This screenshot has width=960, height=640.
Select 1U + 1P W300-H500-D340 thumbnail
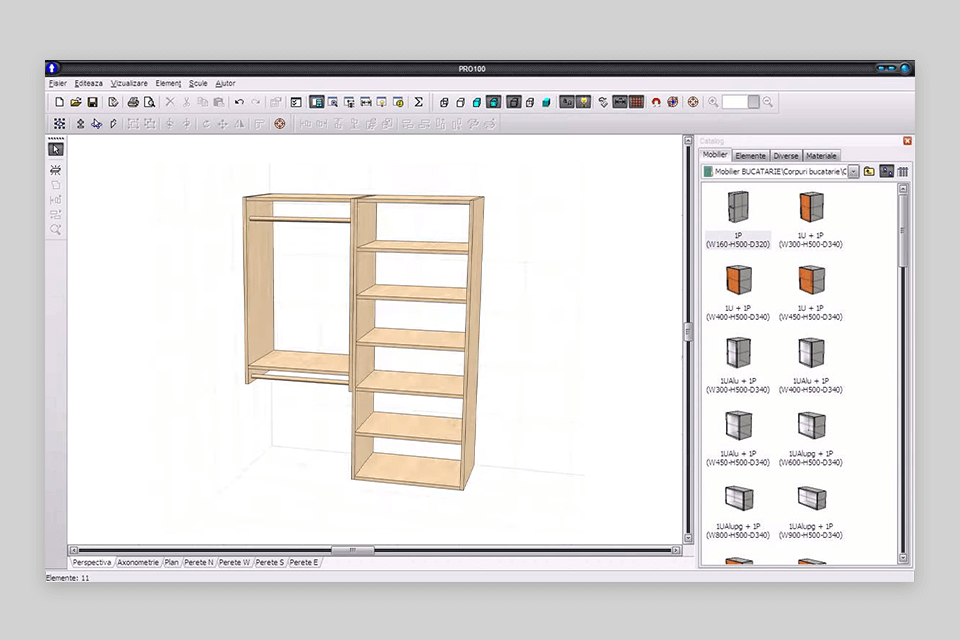click(x=811, y=207)
